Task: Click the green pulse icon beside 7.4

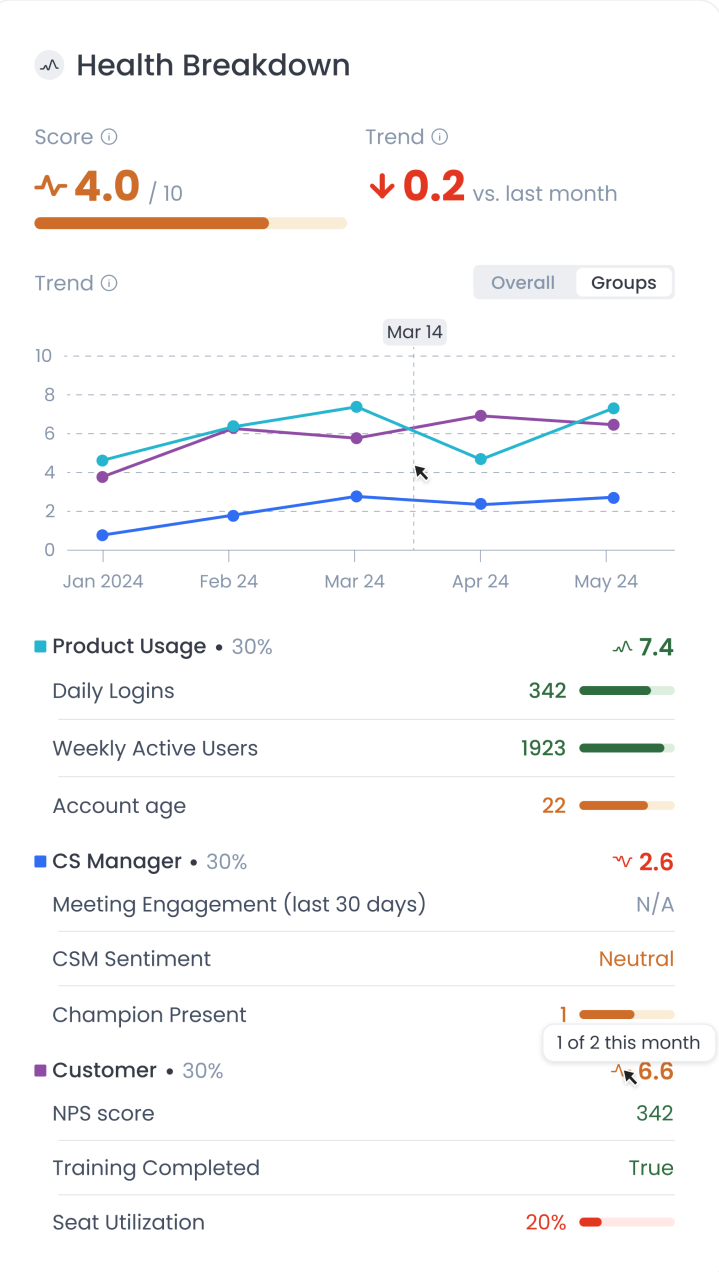Action: tap(622, 647)
